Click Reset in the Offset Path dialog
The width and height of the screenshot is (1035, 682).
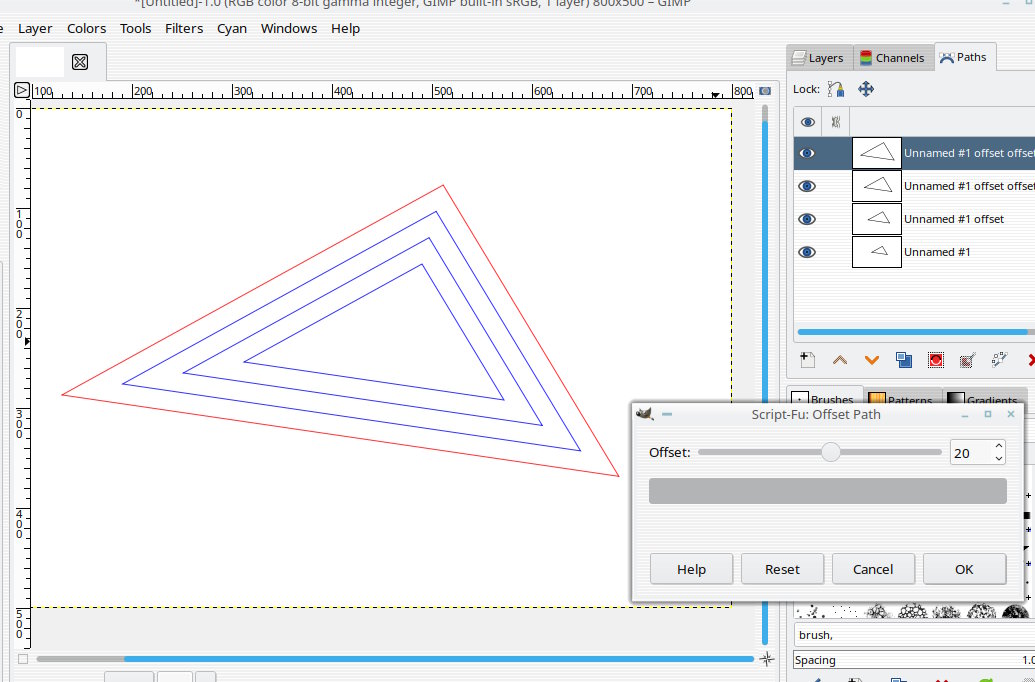click(782, 569)
